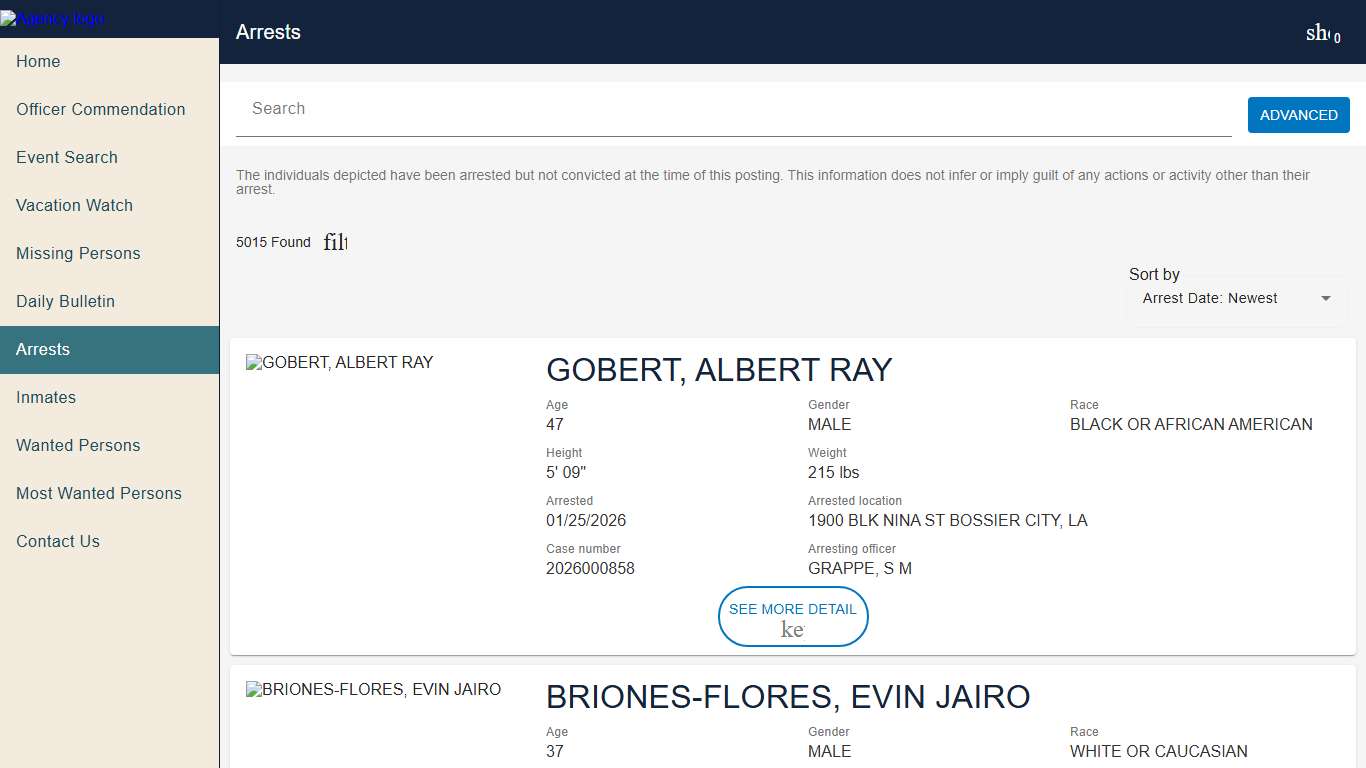This screenshot has width=1366, height=768.
Task: Open Most Wanted Persons
Action: point(99,493)
